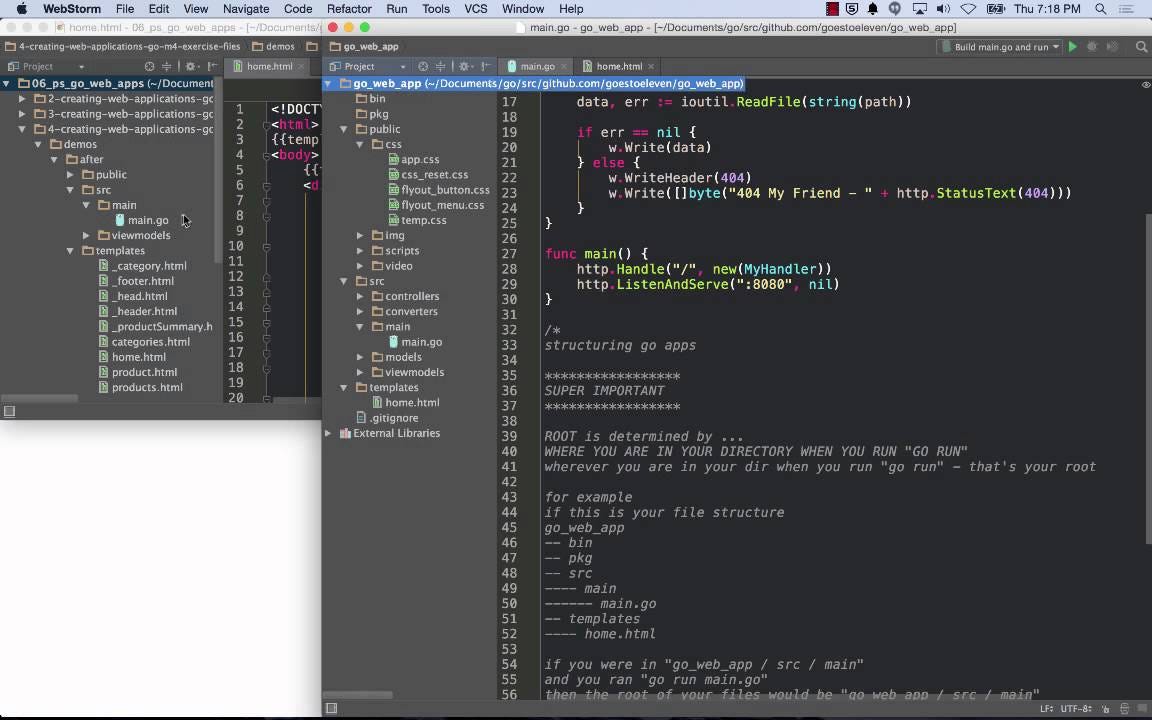
Task: Switch to the home.html editor tab
Action: 618,66
